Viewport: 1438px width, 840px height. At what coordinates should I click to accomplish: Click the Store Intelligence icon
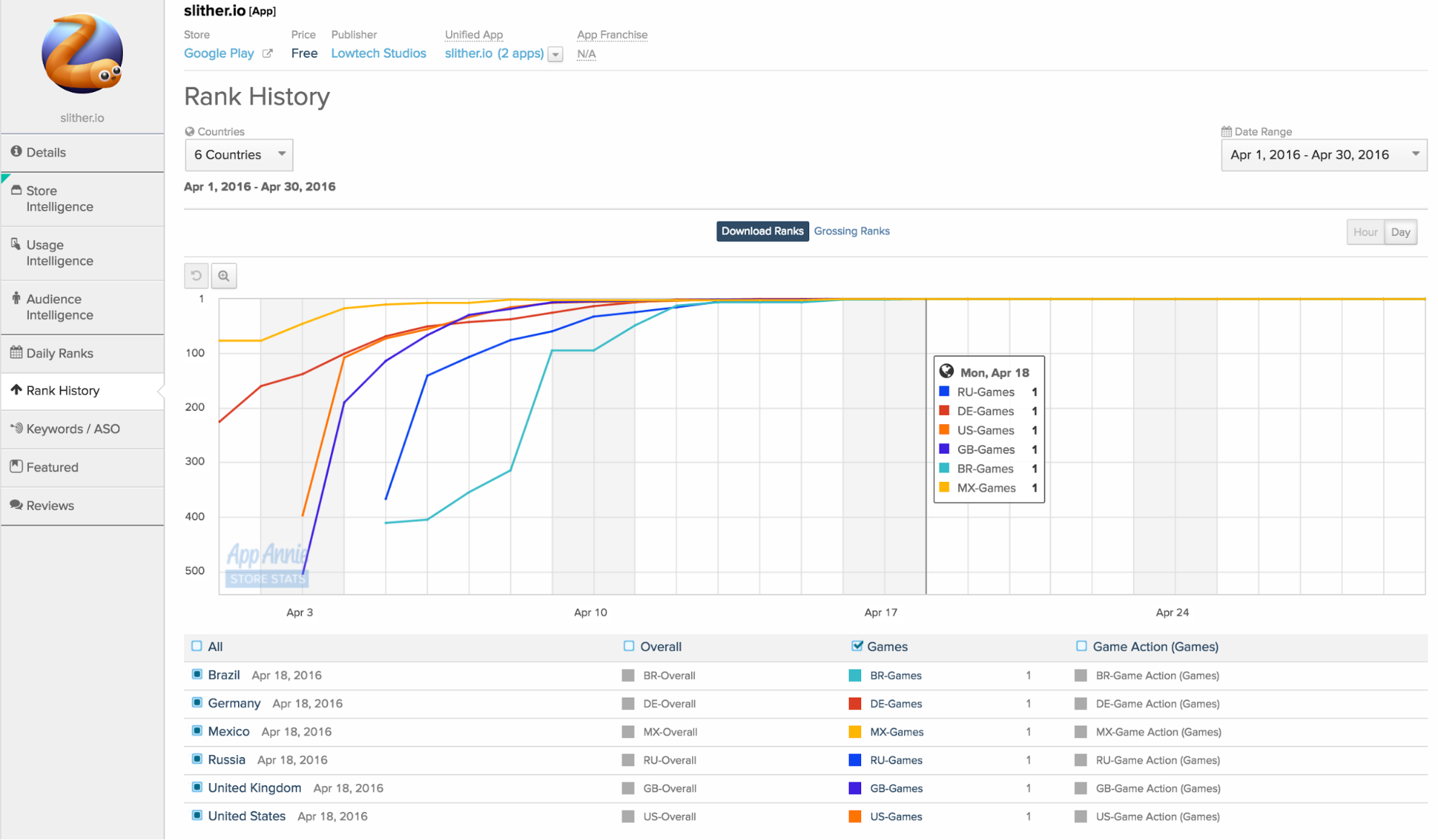[16, 190]
